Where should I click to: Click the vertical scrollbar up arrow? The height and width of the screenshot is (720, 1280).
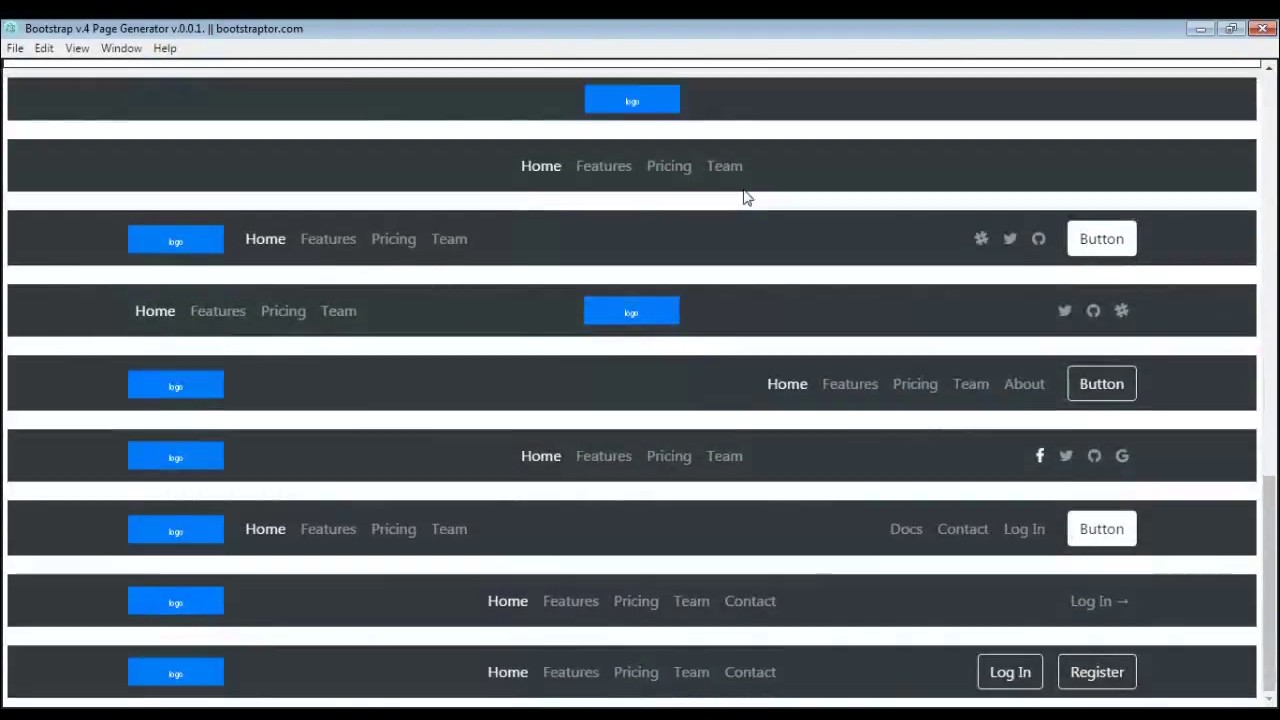(1269, 68)
